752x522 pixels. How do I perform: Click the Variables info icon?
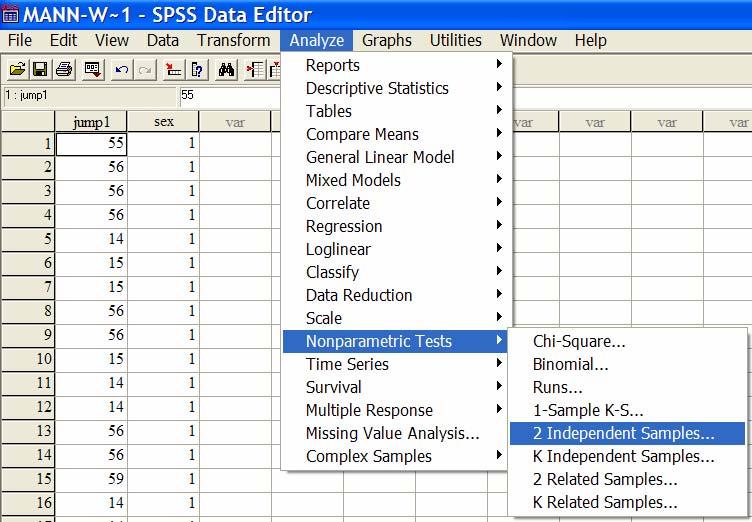click(197, 70)
